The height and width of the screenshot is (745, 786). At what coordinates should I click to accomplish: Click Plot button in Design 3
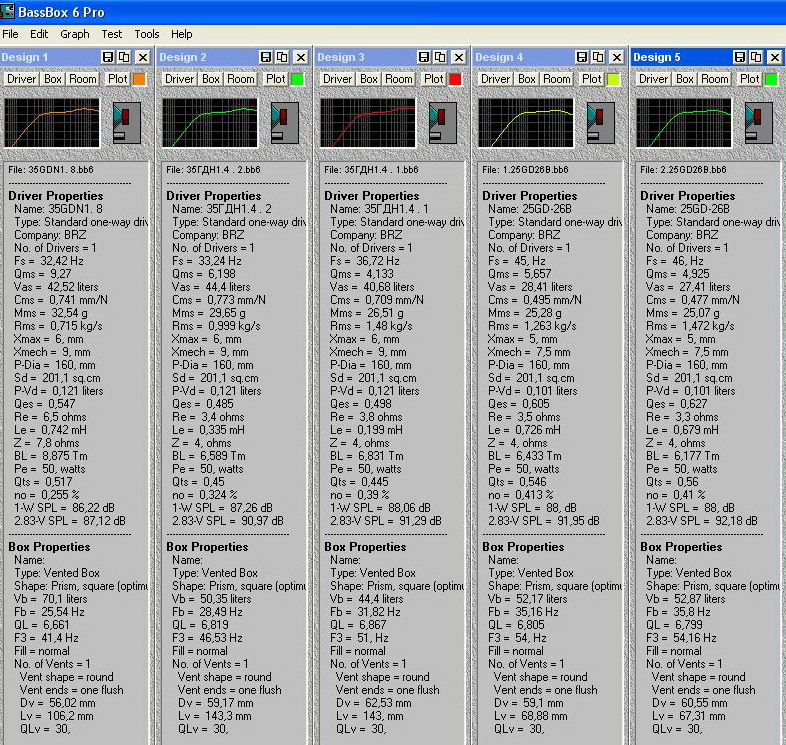pyautogui.click(x=434, y=79)
